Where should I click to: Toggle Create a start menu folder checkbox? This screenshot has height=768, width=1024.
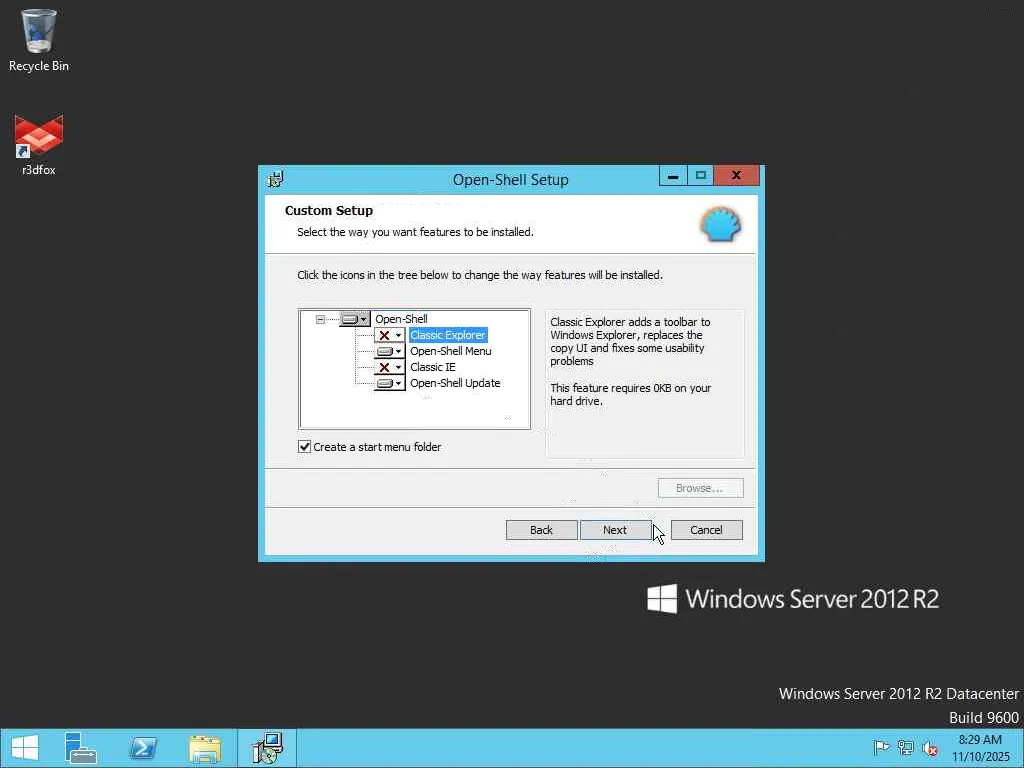click(304, 447)
